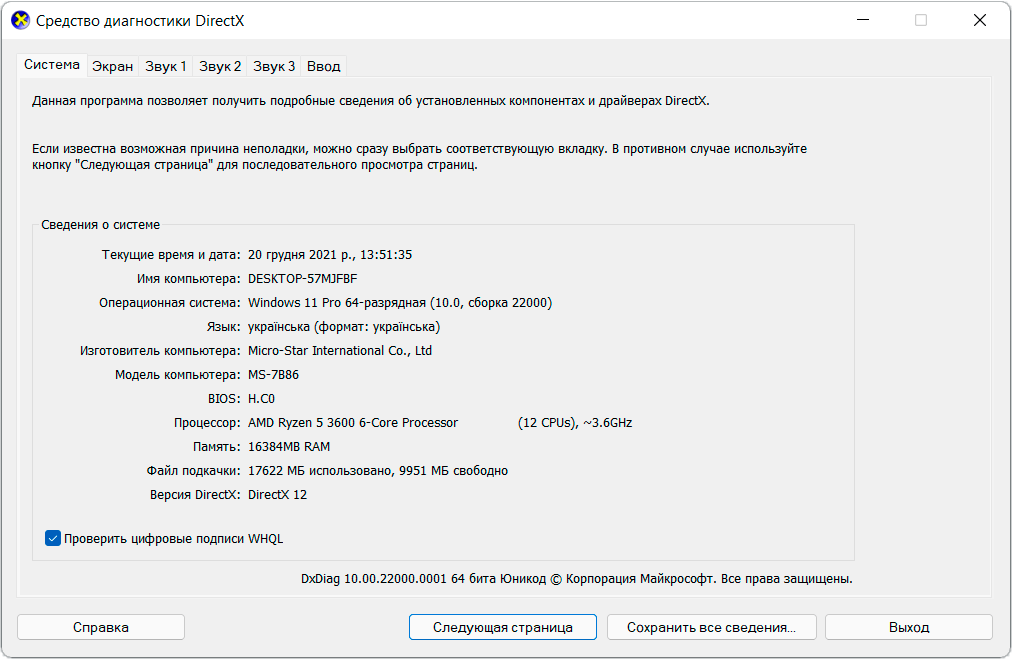The width and height of the screenshot is (1012, 660).
Task: Click the AMD Ryzen 5 3600 processor text
Action: (x=353, y=423)
